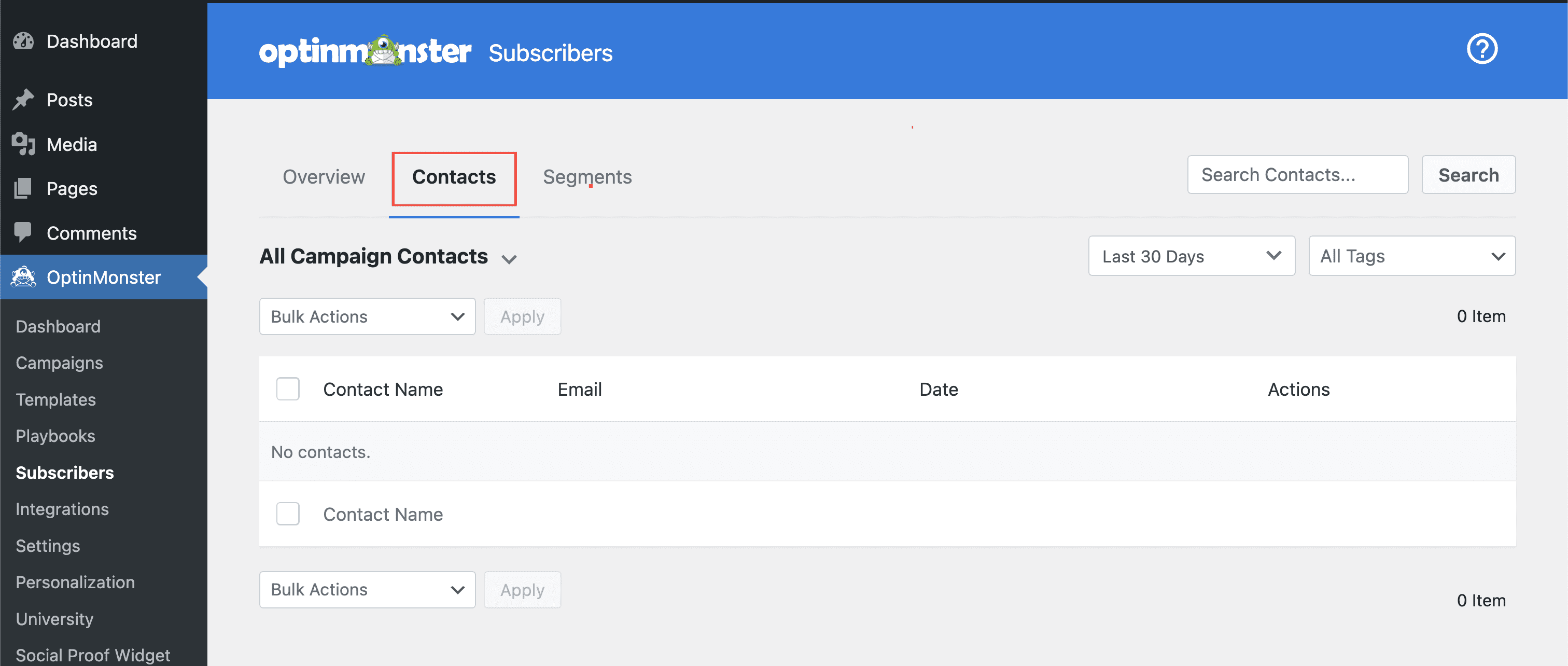1568x666 pixels.
Task: Open the top Bulk Actions dropdown
Action: coord(367,316)
